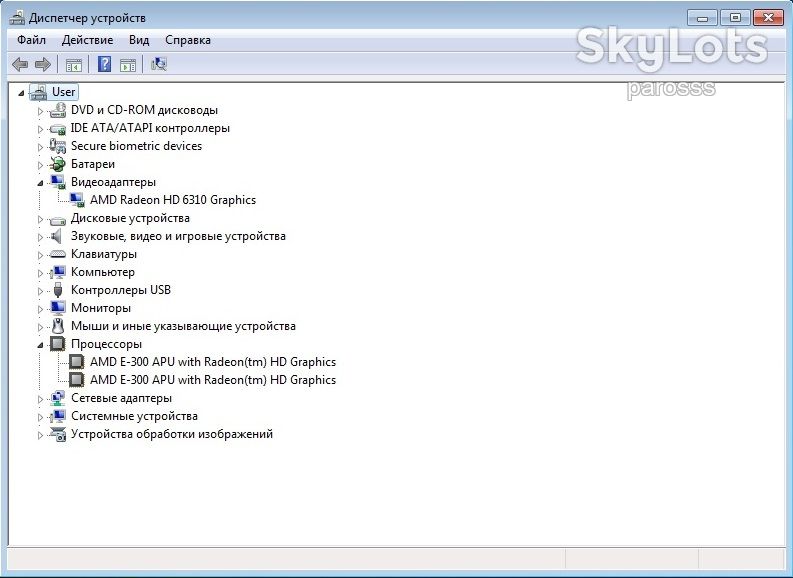The width and height of the screenshot is (793, 578).
Task: Click the Процессоры chip icon
Action: pyautogui.click(x=58, y=344)
